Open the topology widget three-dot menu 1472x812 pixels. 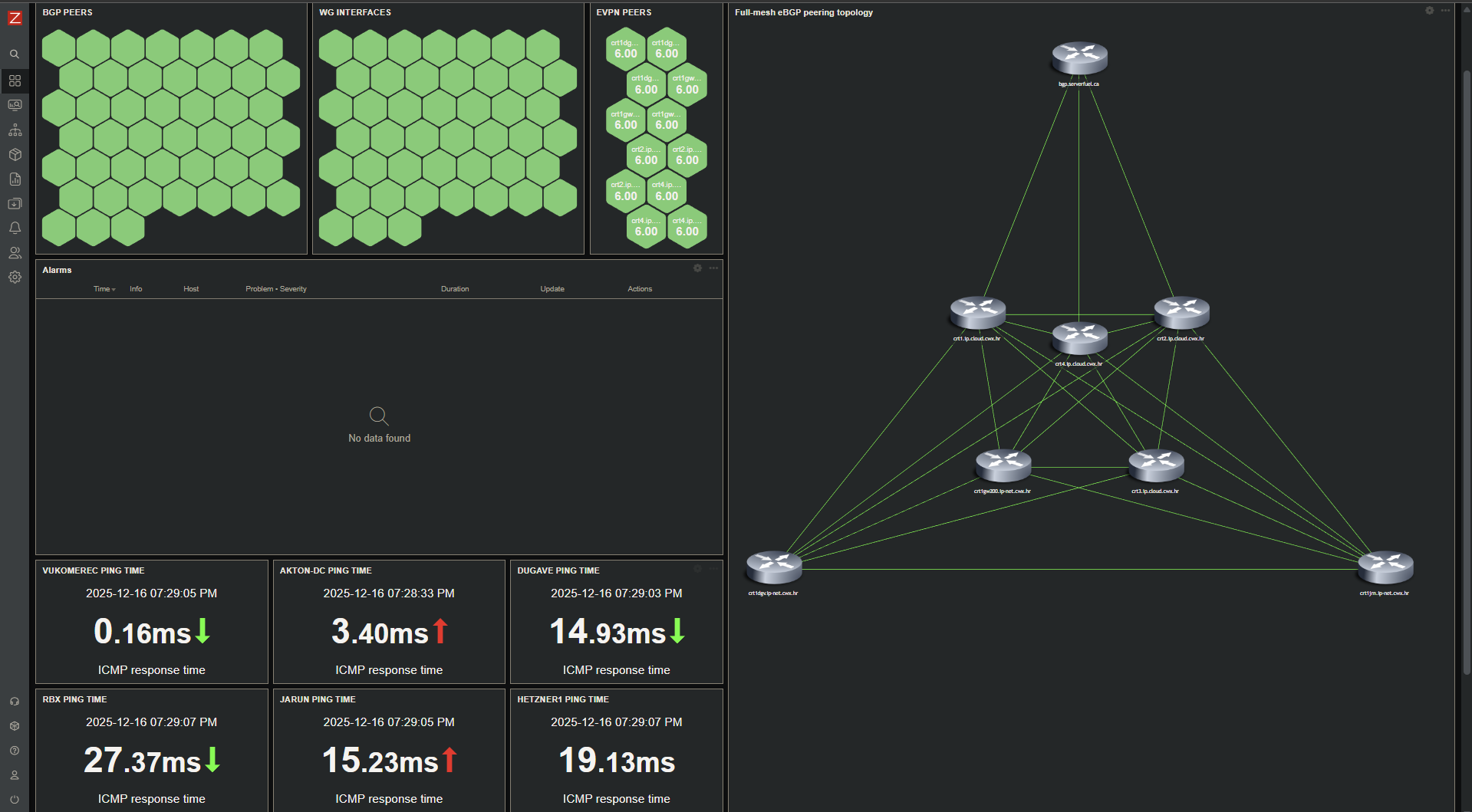pyautogui.click(x=1445, y=11)
